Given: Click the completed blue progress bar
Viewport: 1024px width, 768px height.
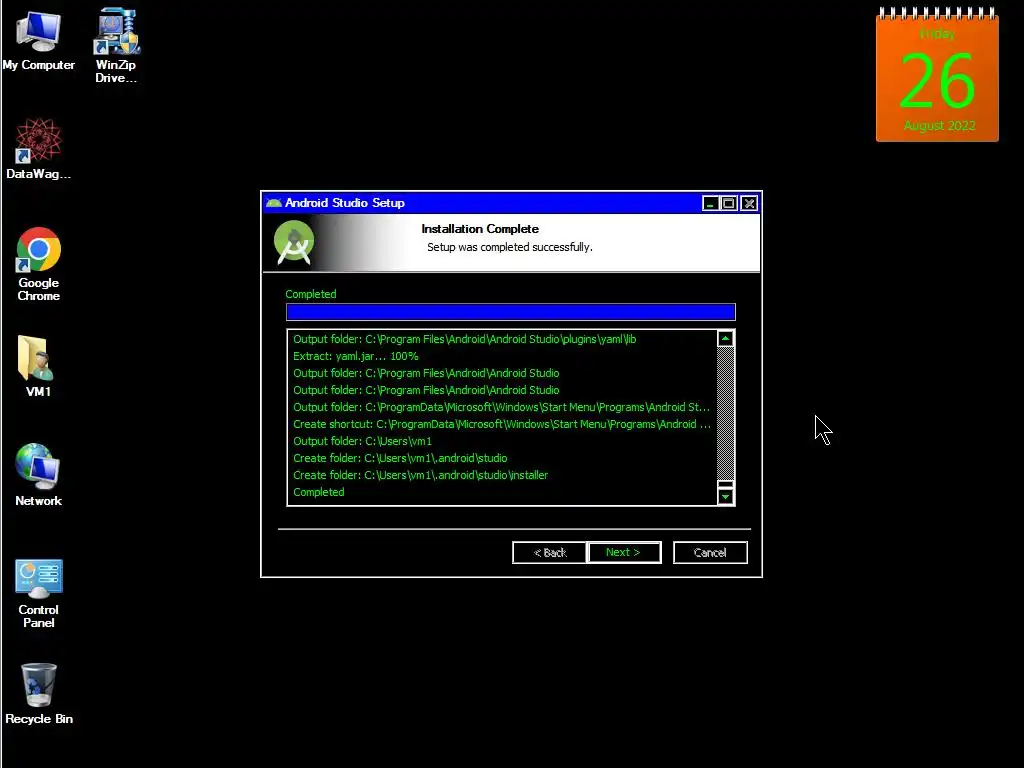Looking at the screenshot, I should (511, 312).
